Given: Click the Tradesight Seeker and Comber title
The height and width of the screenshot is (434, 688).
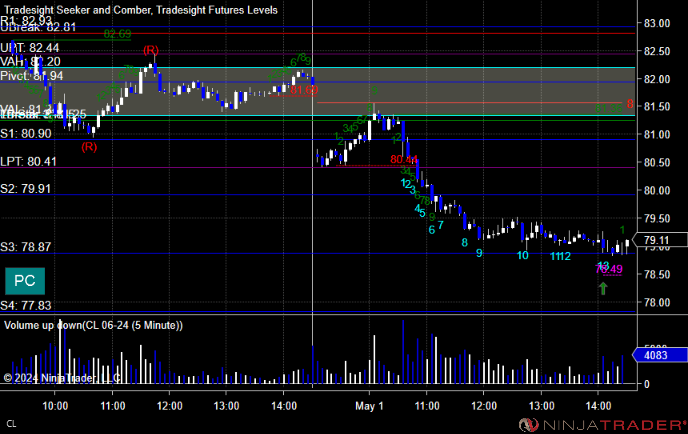Looking at the screenshot, I should [x=141, y=10].
